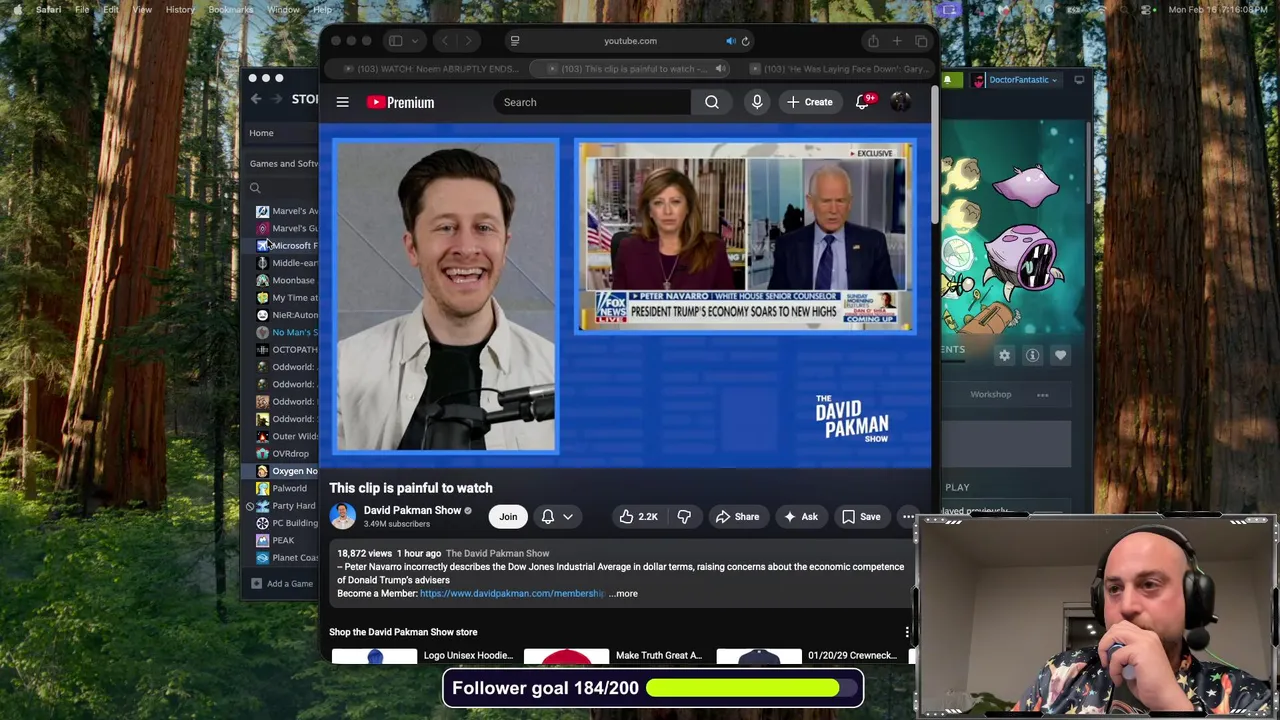Reload the youtube.com page
The height and width of the screenshot is (720, 1280).
pyautogui.click(x=745, y=41)
